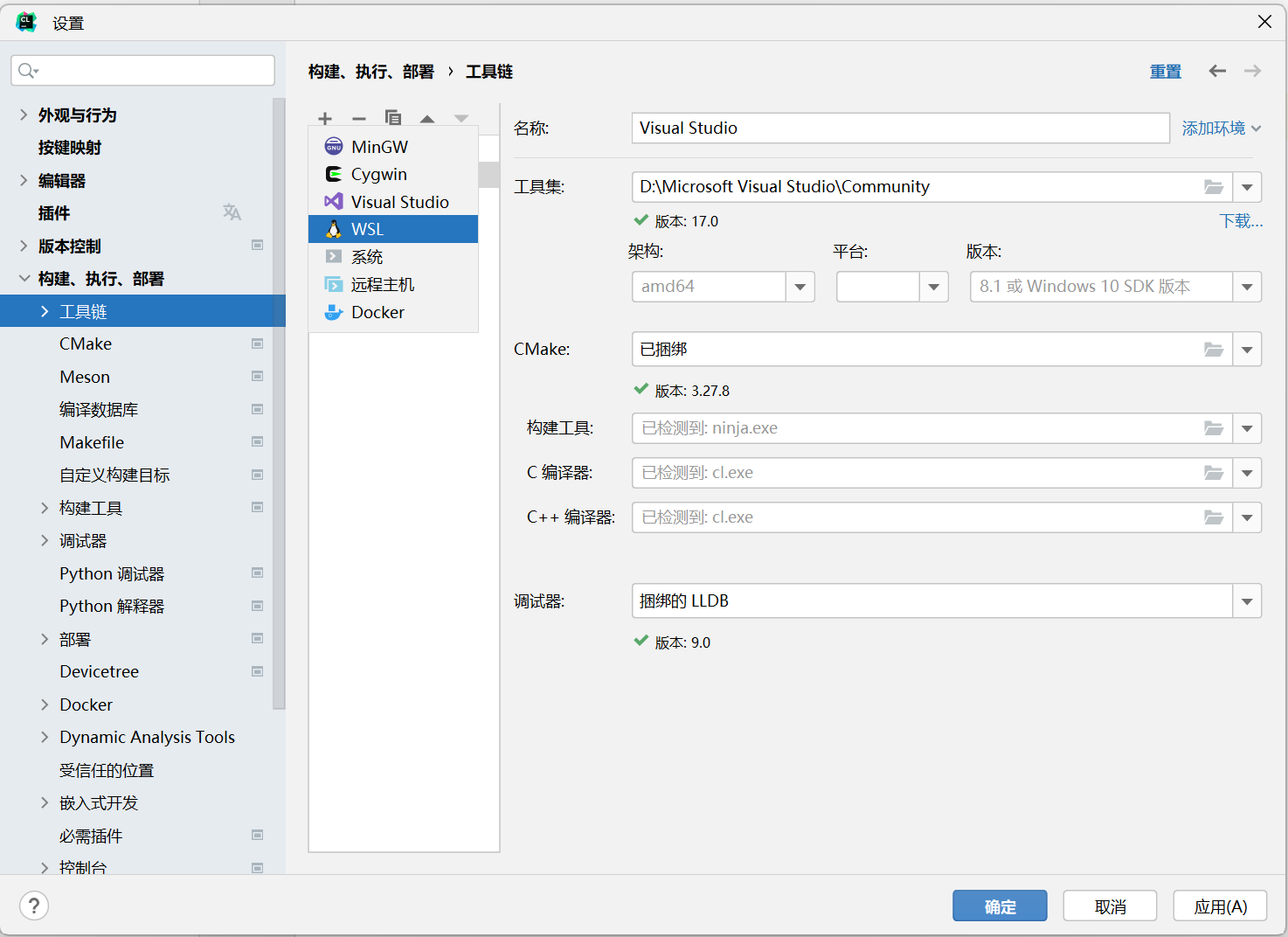Select the Docker toolchain in list
Viewport: 1288px width, 937px height.
(393, 312)
